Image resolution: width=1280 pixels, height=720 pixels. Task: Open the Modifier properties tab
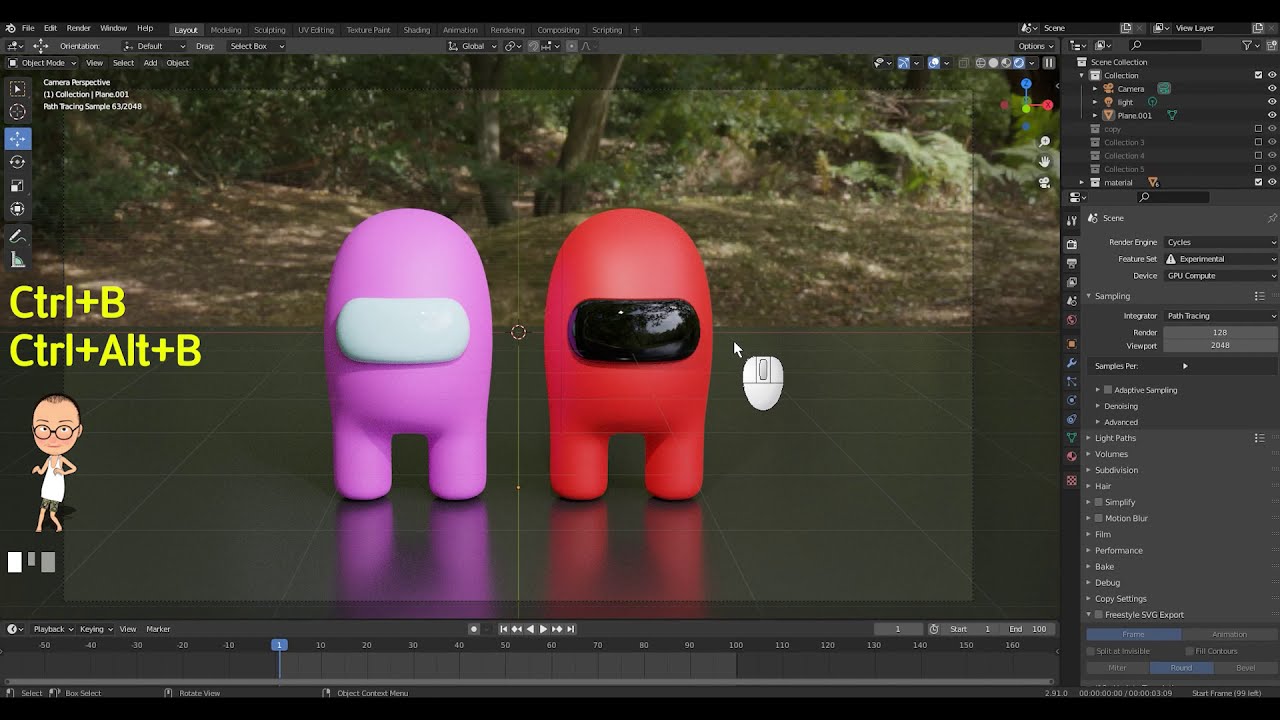pos(1072,363)
